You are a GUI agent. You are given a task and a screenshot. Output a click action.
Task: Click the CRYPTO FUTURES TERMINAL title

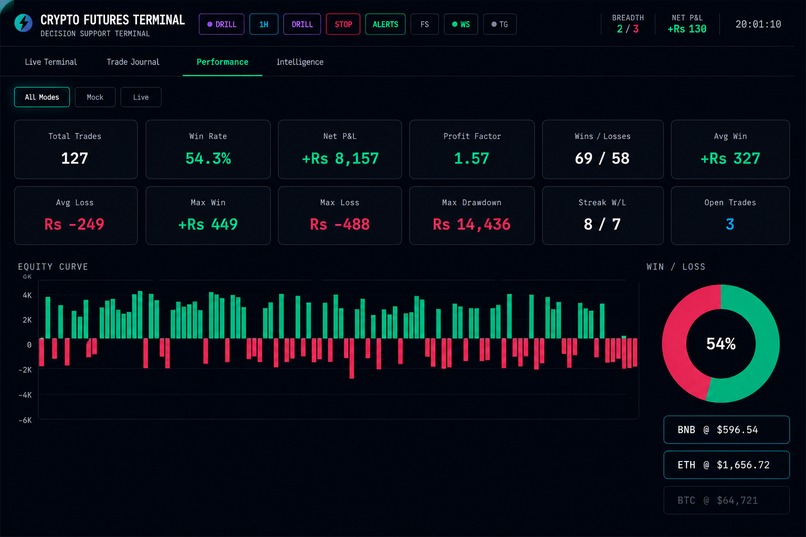coord(113,20)
